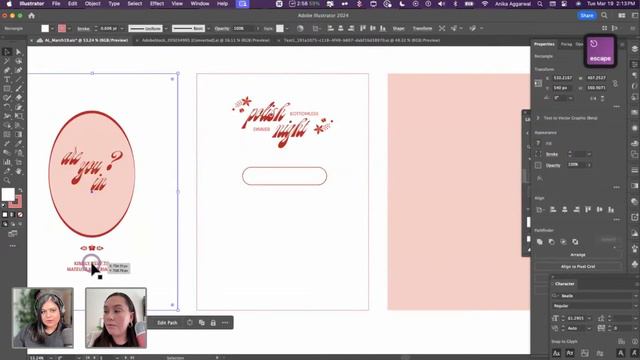
Task: Click the Pathfinder Minus Front icon
Action: point(551,242)
